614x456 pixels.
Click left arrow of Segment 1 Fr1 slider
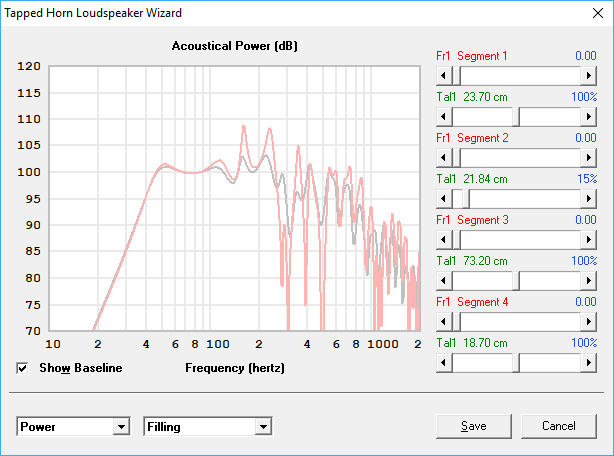click(444, 76)
